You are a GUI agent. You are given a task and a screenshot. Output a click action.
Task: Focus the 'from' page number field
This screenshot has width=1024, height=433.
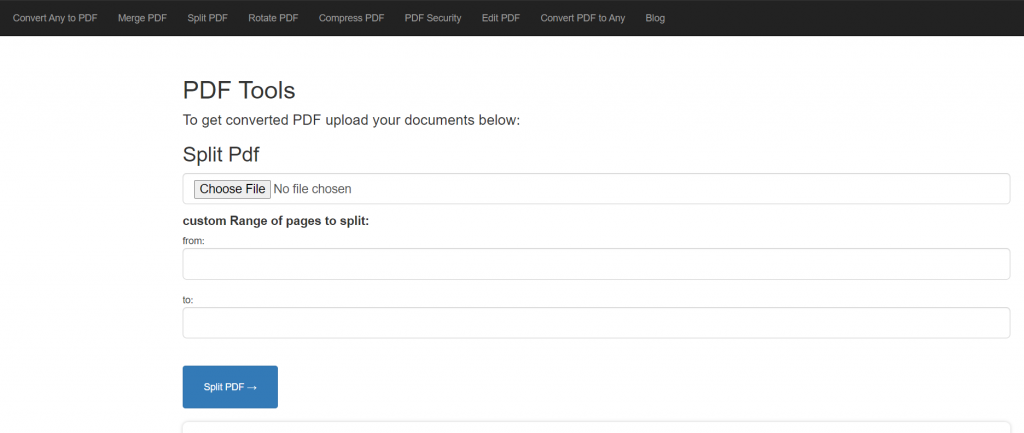click(596, 264)
